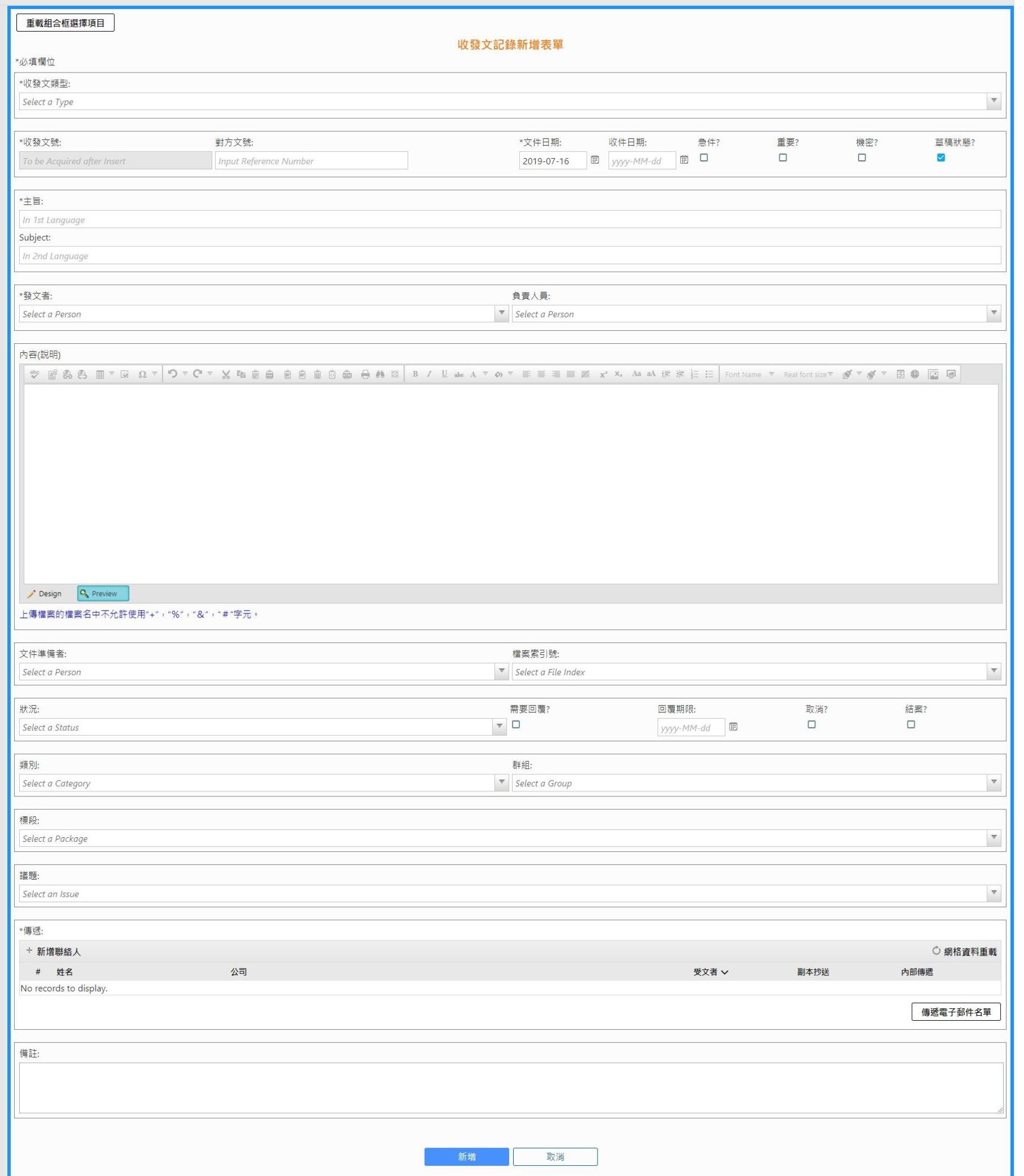Enable the 需要回覆? checkbox
The image size is (1024, 1176).
[516, 725]
